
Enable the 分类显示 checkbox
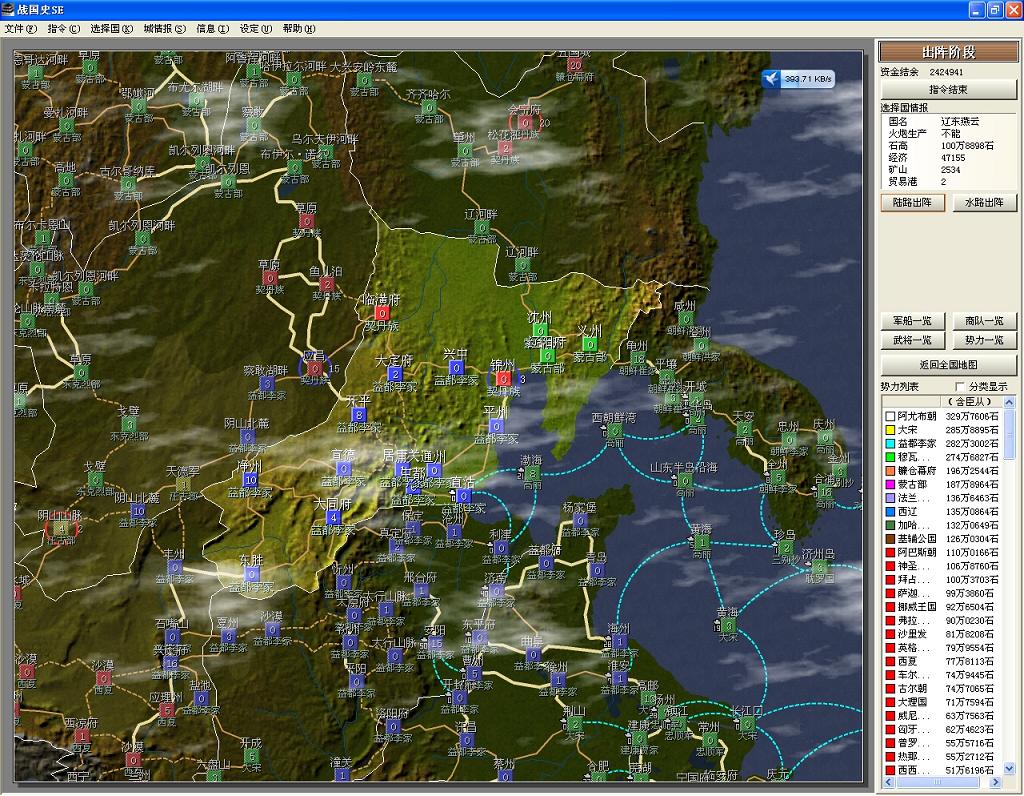click(x=961, y=386)
